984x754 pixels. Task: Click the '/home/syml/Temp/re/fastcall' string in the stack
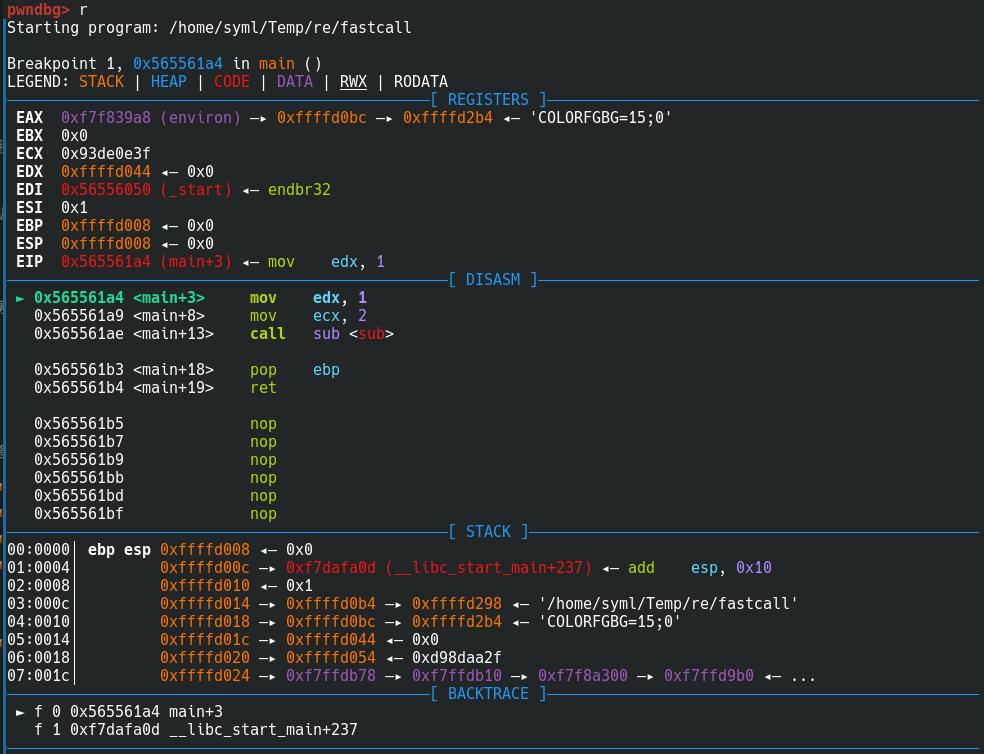click(x=668, y=604)
